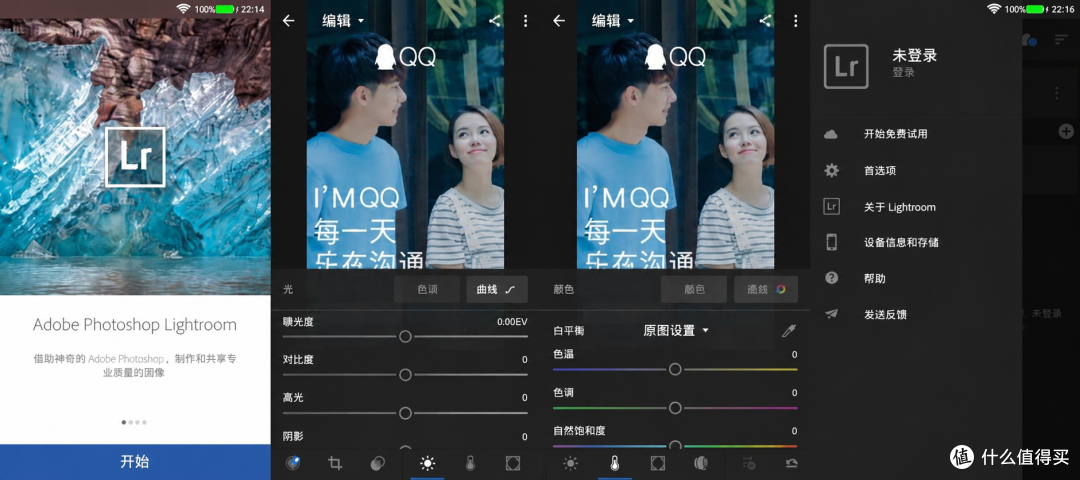This screenshot has height=480, width=1080.
Task: Open the presets overlapping-circles icon
Action: pos(377,463)
